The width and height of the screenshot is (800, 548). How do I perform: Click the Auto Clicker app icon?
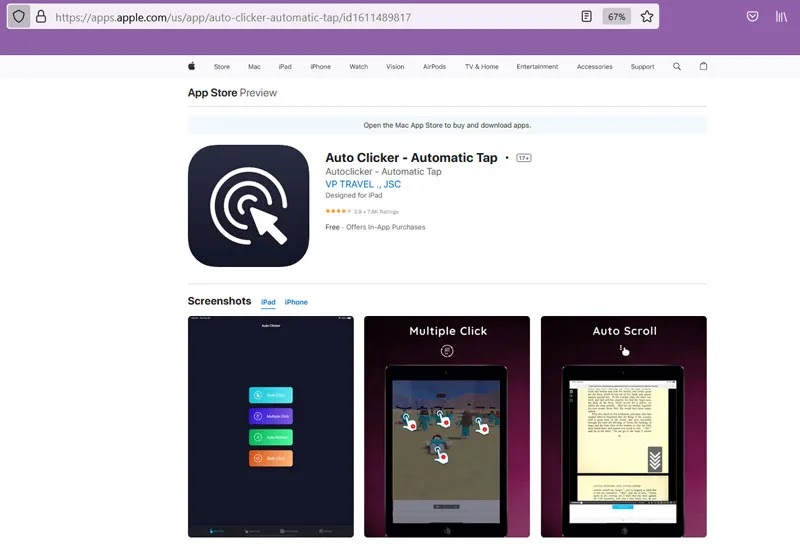click(248, 206)
